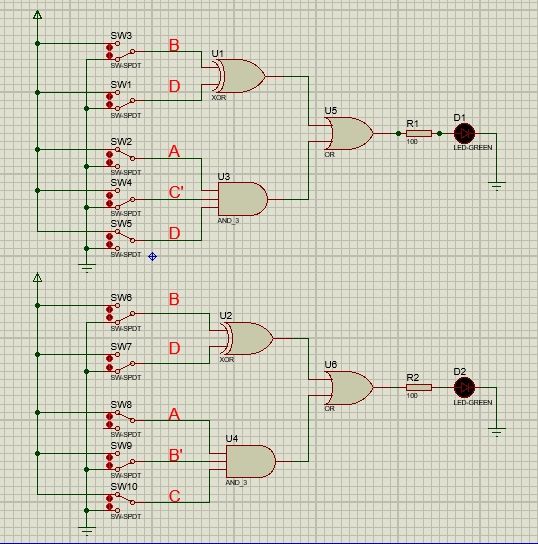Click the SW-SPDT label under SW3
The image size is (538, 544).
click(126, 66)
